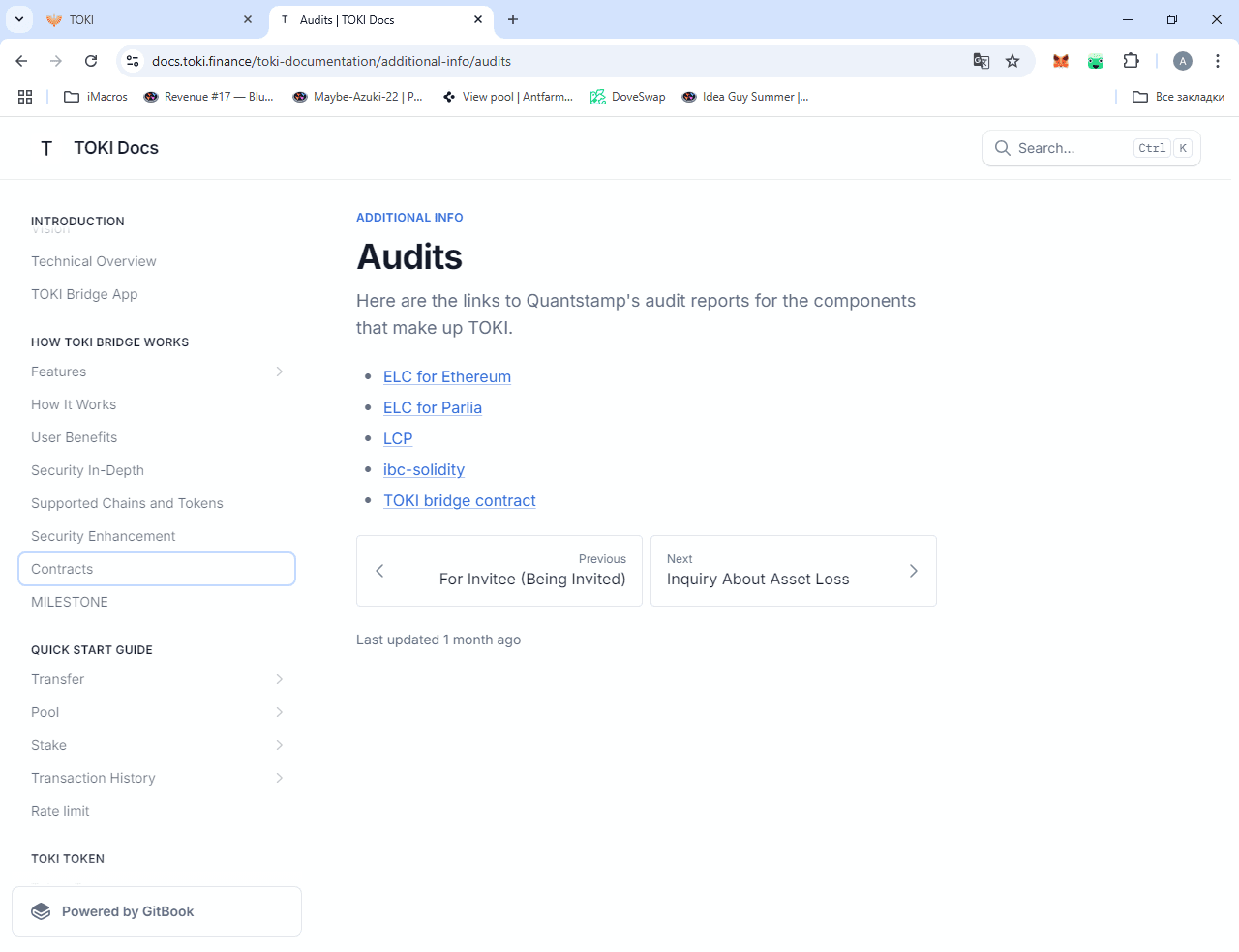
Task: Reload the page with the refresh icon
Action: pyautogui.click(x=91, y=61)
